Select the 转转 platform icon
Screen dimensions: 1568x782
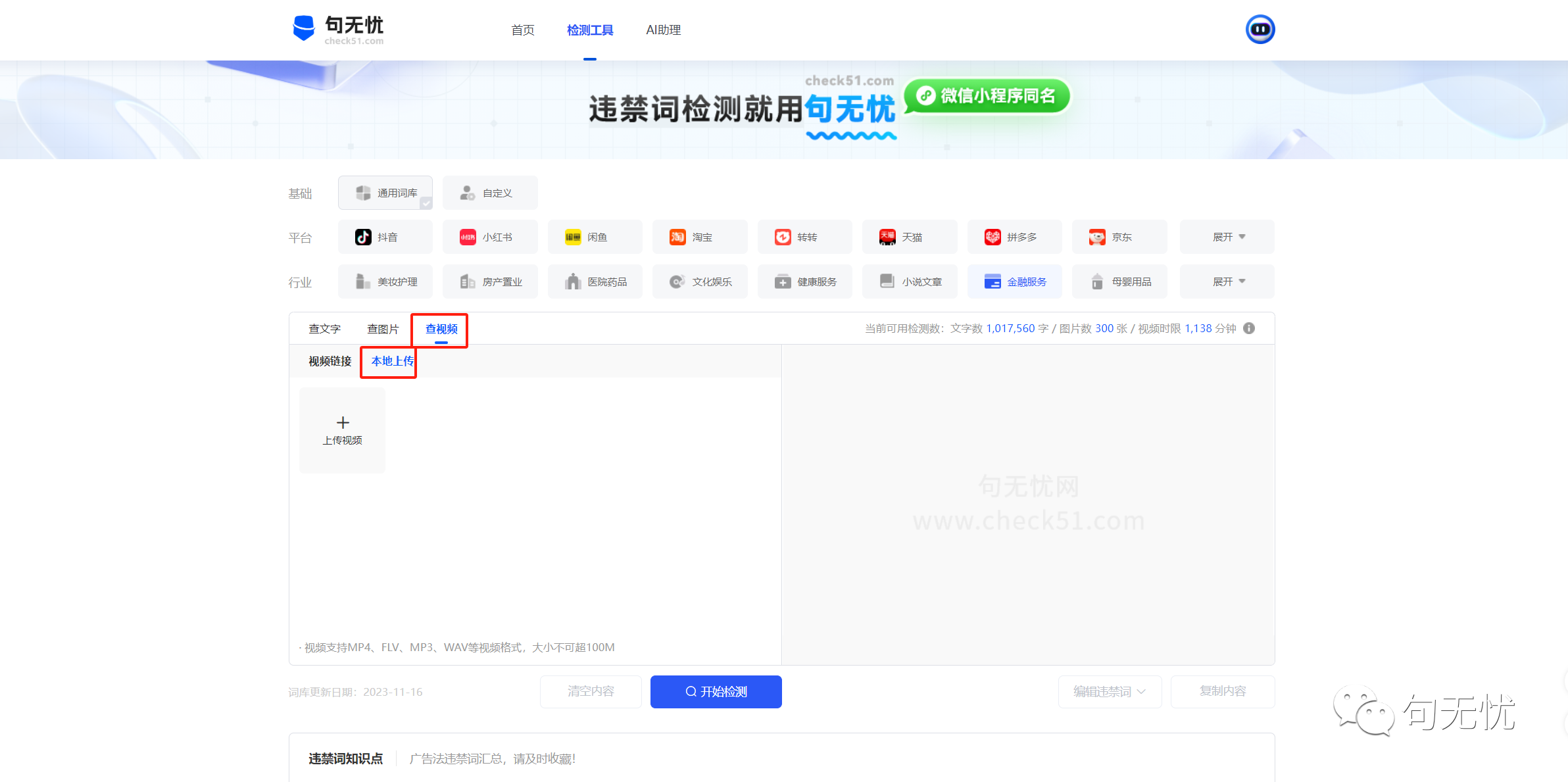(x=783, y=237)
